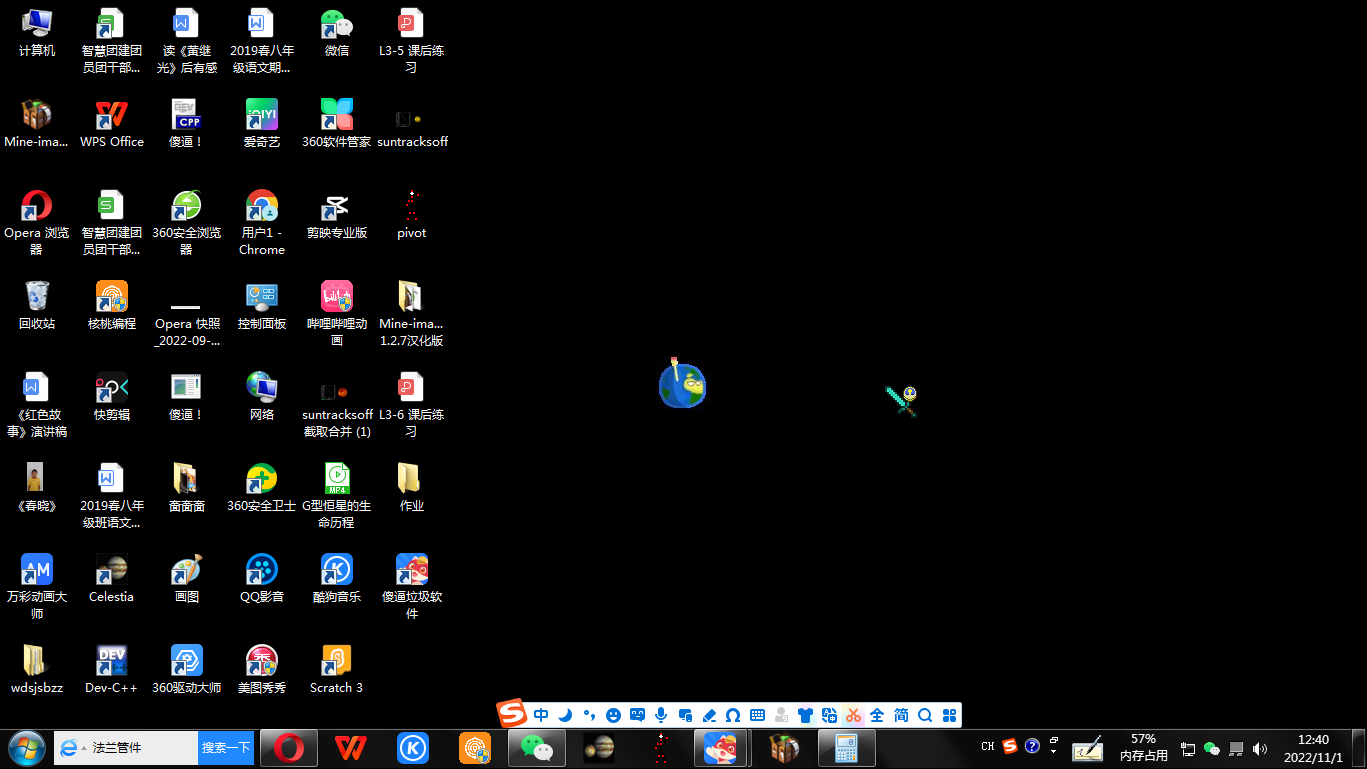Show the Sogou soft keyboard

click(757, 715)
